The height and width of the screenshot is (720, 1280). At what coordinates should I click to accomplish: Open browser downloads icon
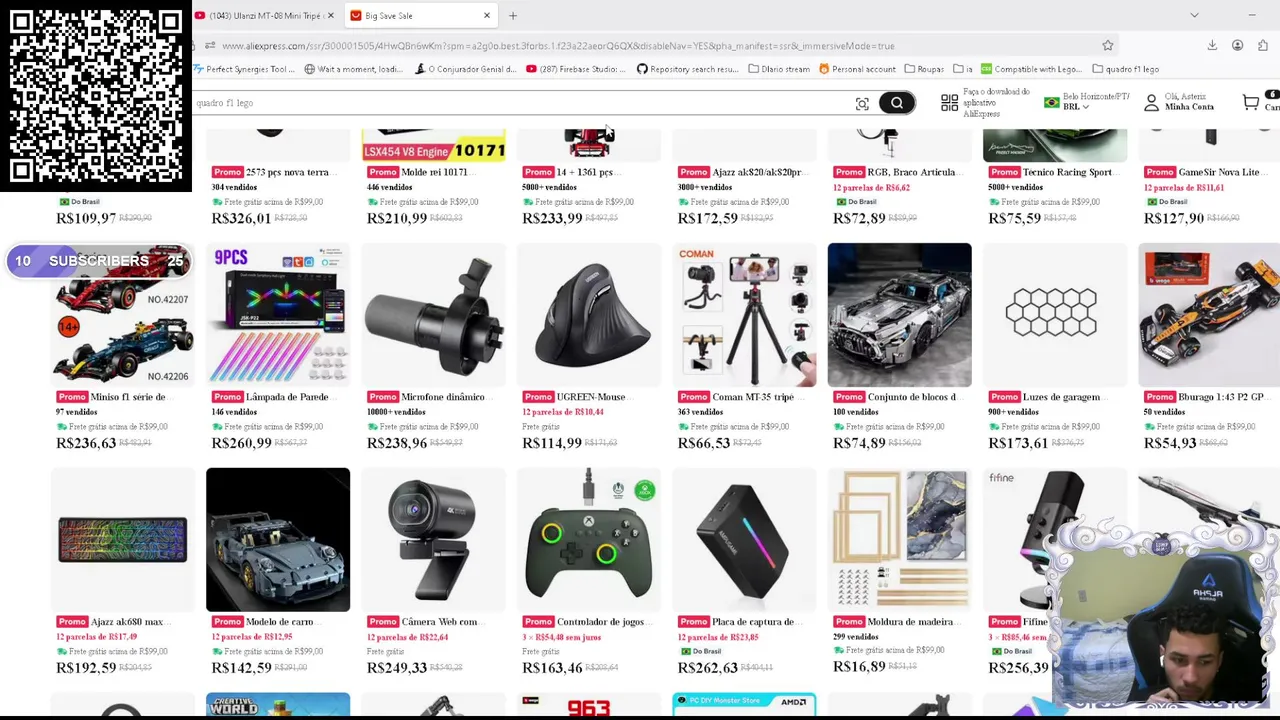click(x=1212, y=46)
